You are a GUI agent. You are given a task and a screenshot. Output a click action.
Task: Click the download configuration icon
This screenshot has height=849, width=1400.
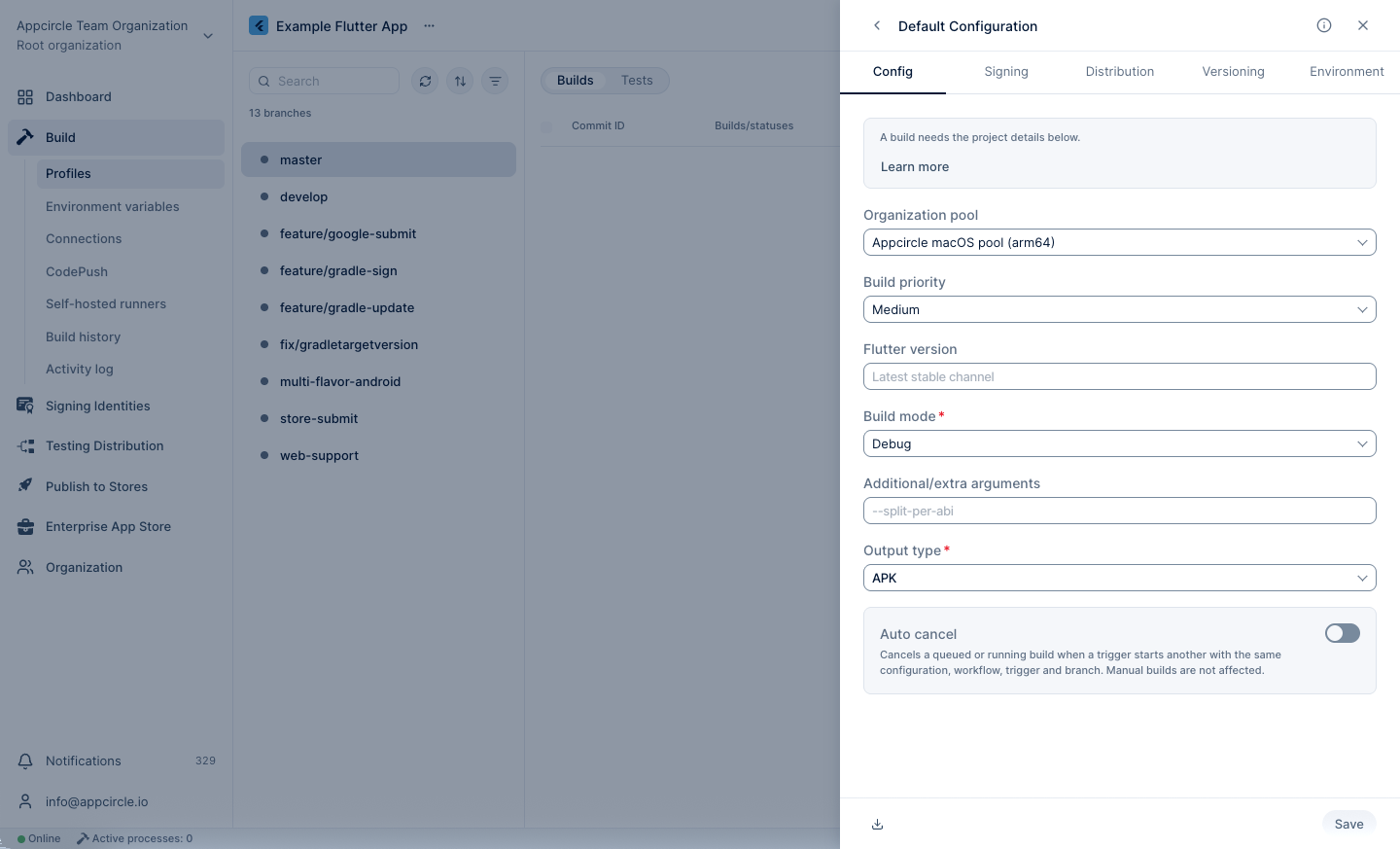(877, 824)
